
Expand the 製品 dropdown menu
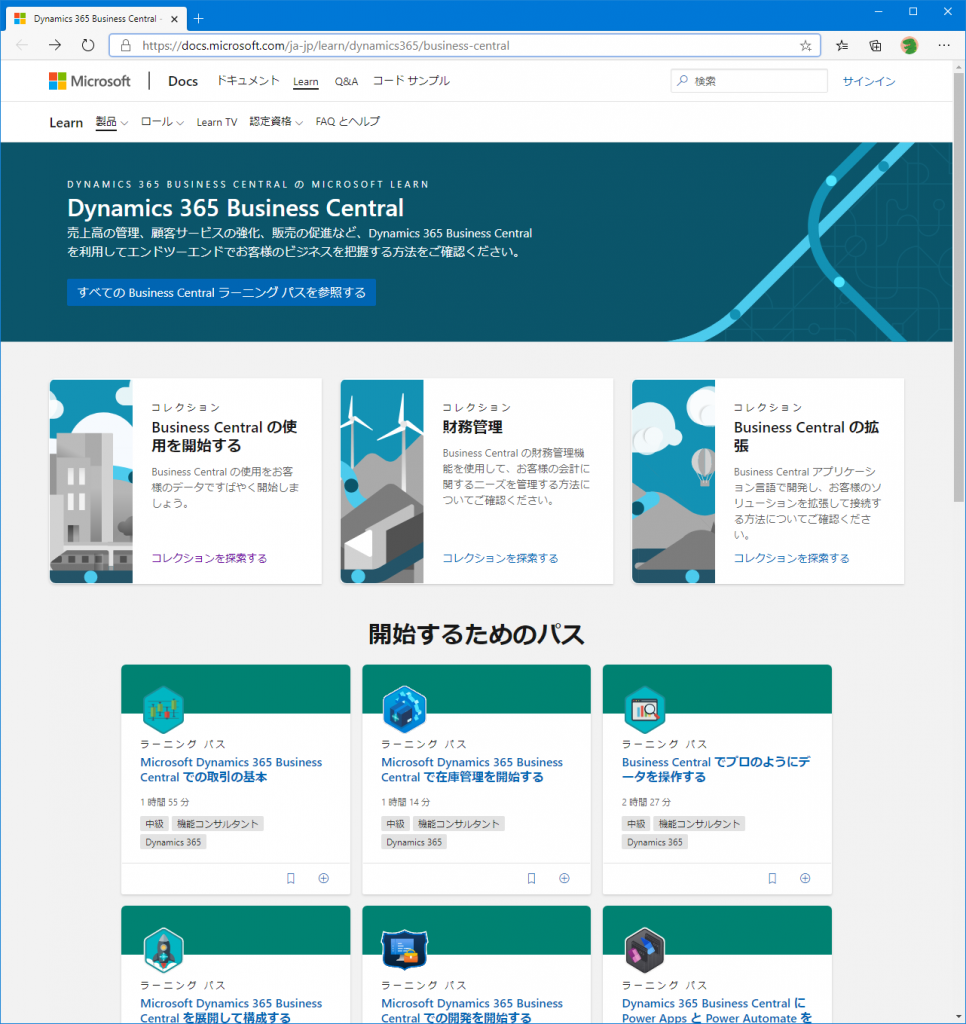(x=112, y=122)
